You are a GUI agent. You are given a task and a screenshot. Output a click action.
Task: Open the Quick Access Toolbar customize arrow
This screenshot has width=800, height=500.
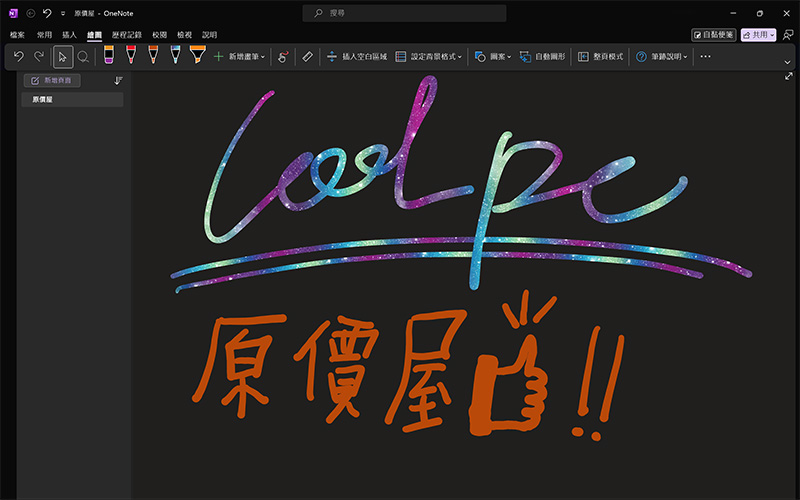(x=63, y=14)
